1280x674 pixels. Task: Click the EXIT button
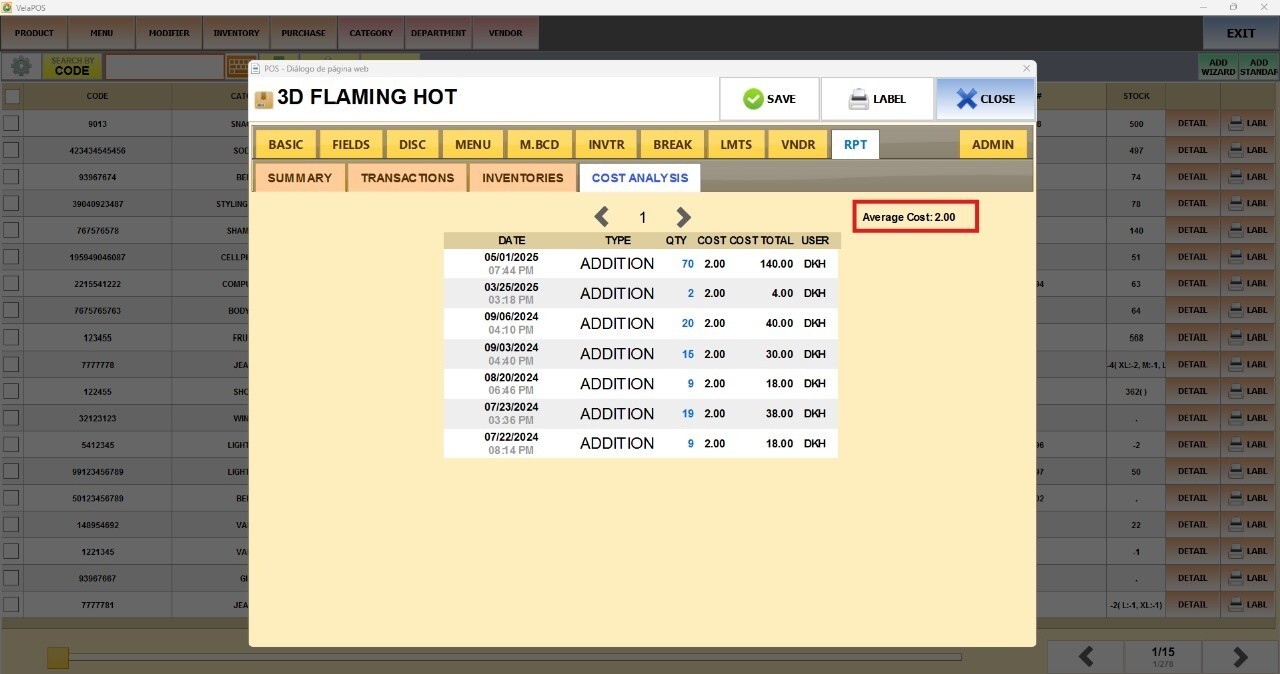click(1240, 33)
